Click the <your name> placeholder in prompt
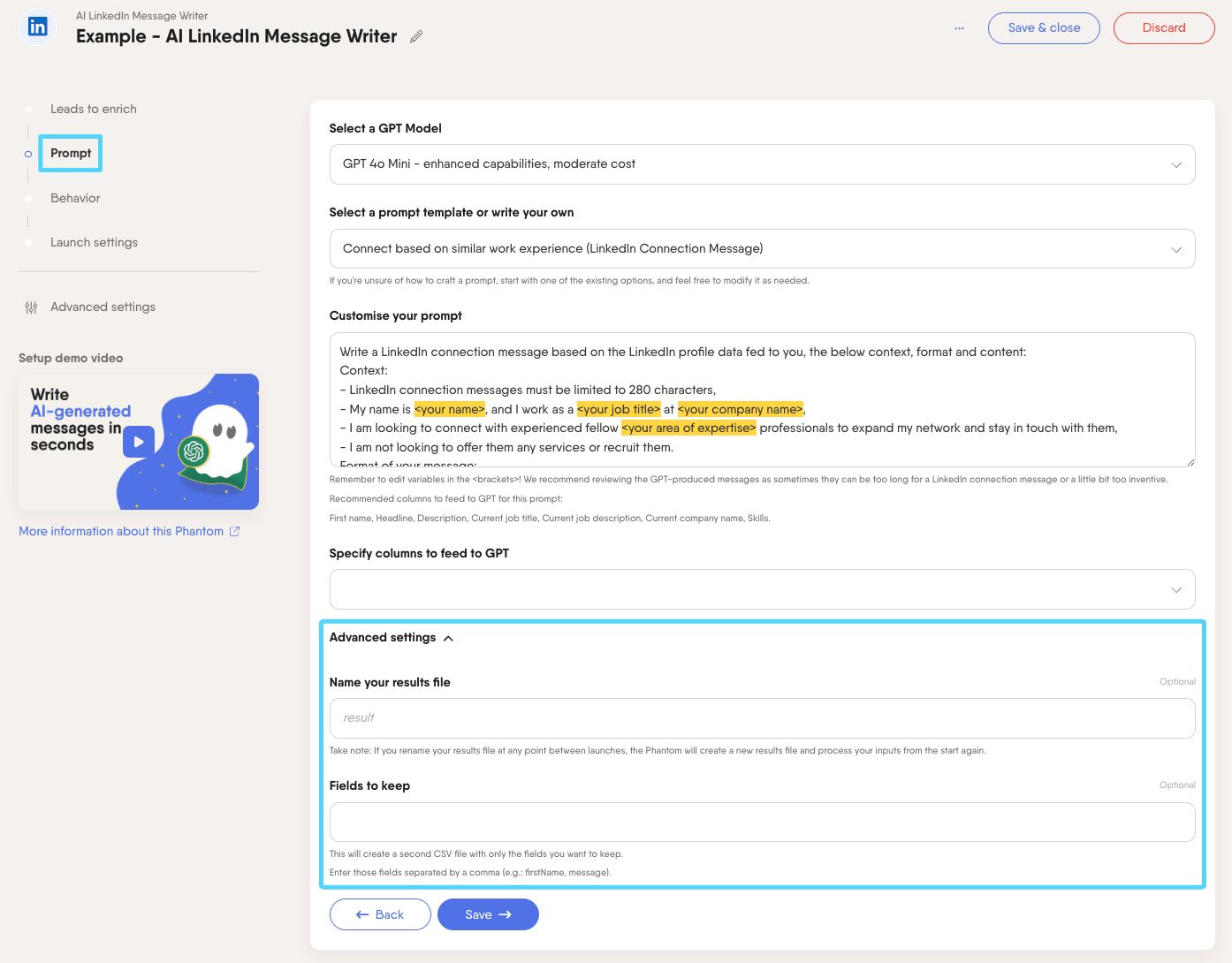The image size is (1232, 963). point(449,409)
